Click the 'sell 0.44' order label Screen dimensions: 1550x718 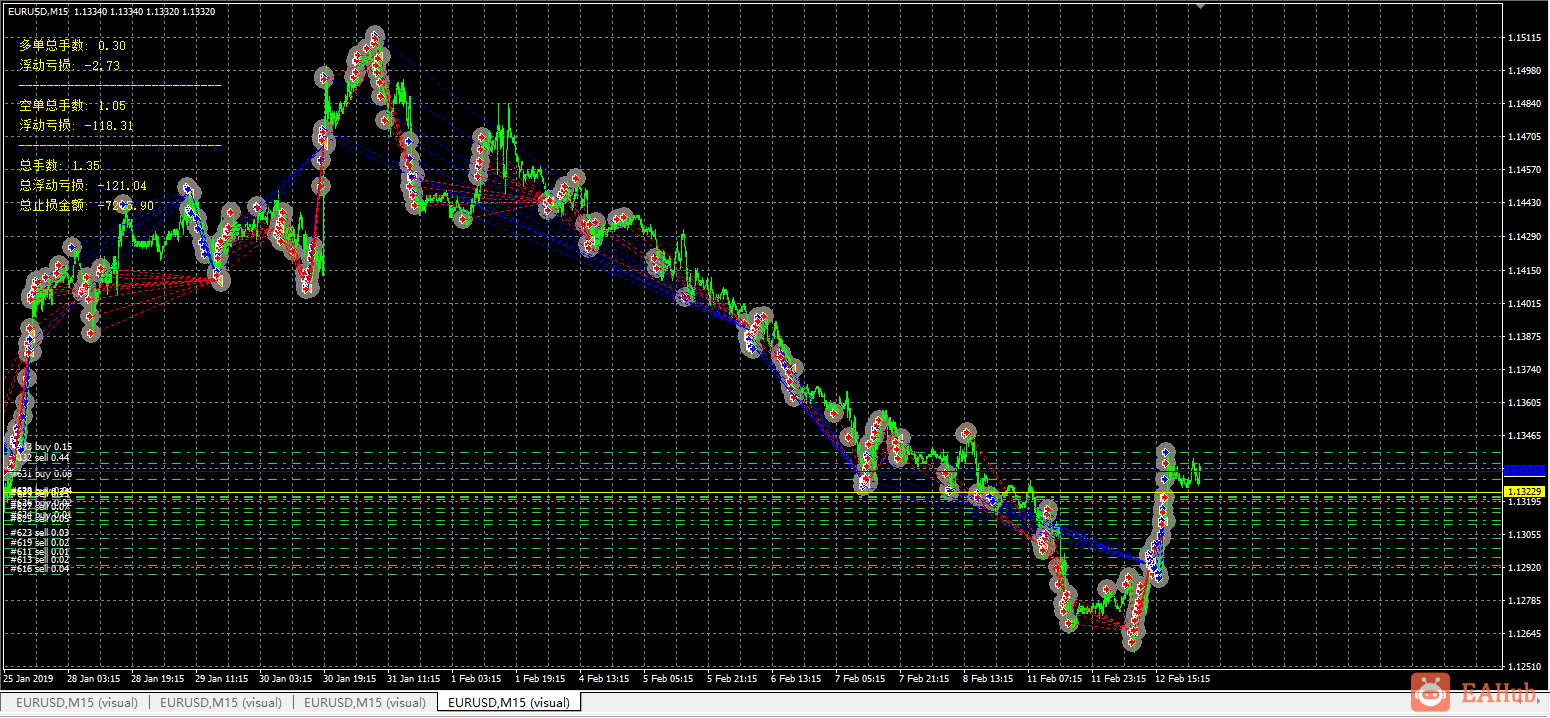(51, 457)
